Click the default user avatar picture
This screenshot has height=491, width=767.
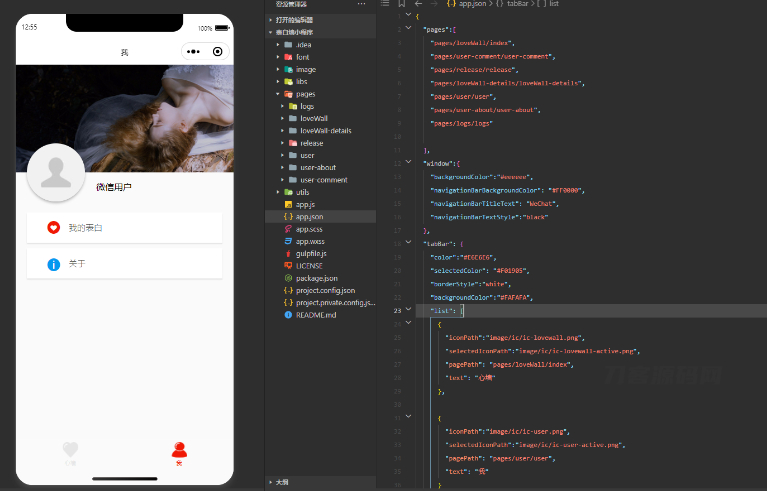(56, 172)
